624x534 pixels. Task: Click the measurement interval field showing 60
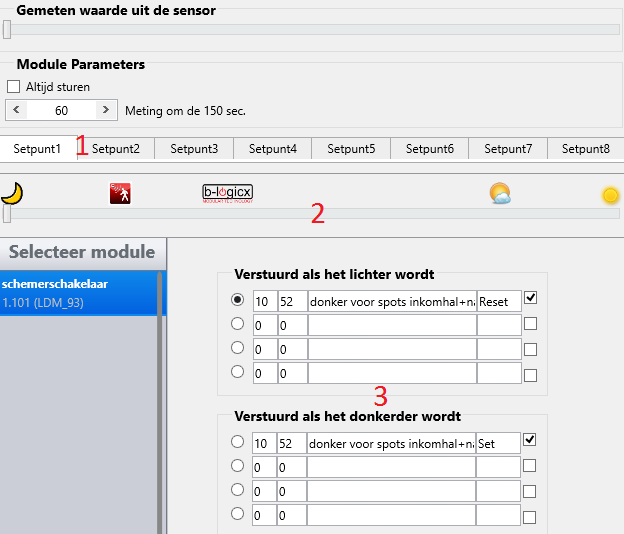coord(61,110)
